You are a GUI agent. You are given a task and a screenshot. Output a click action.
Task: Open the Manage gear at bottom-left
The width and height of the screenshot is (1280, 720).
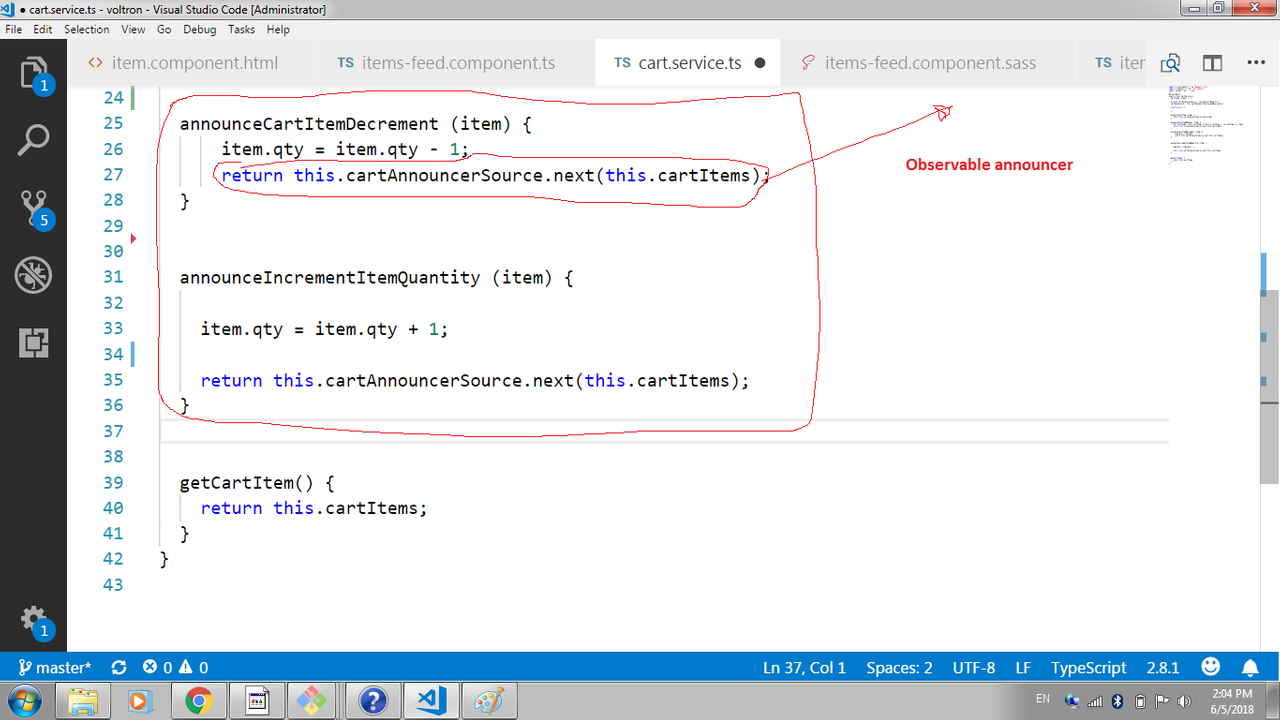click(33, 620)
